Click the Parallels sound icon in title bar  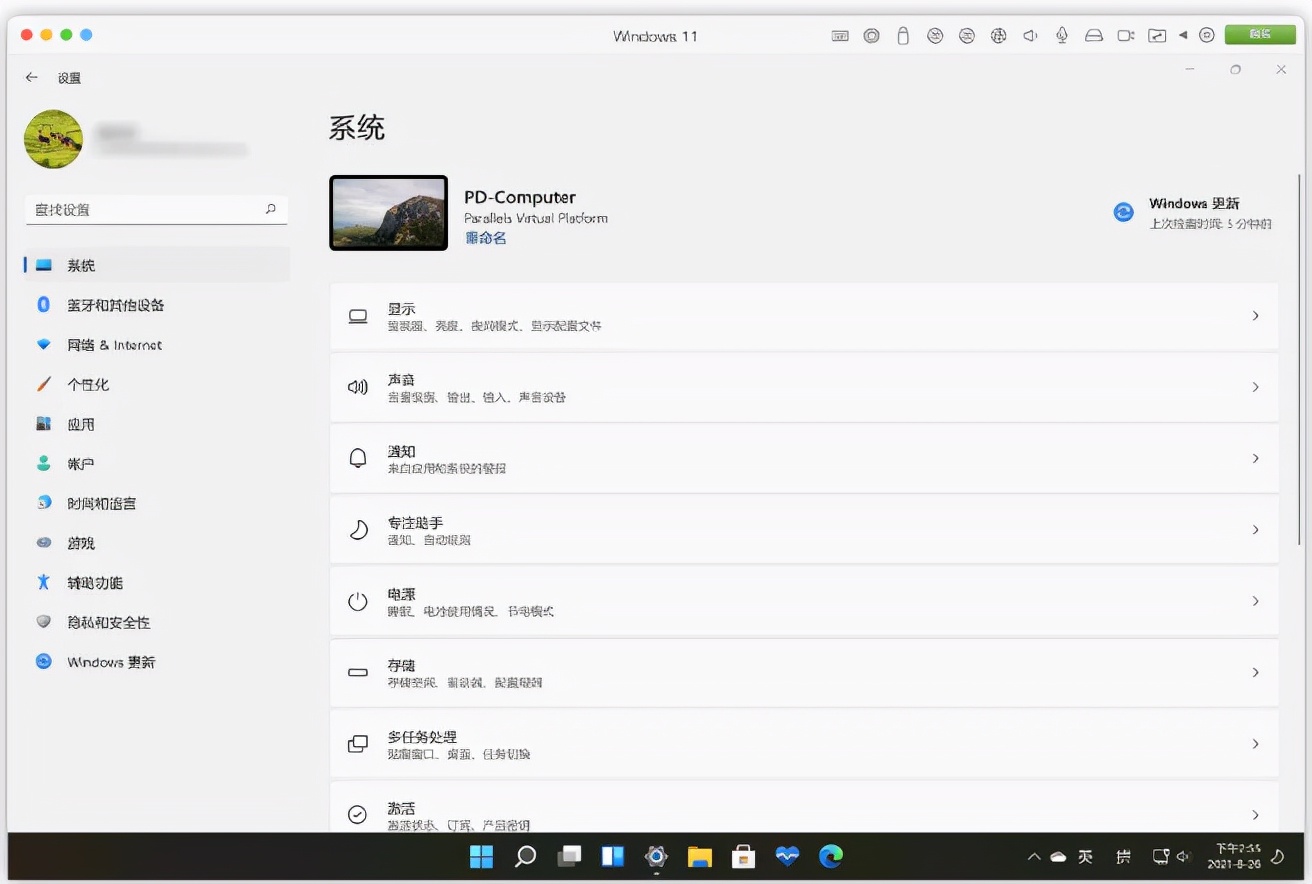pyautogui.click(x=1030, y=36)
